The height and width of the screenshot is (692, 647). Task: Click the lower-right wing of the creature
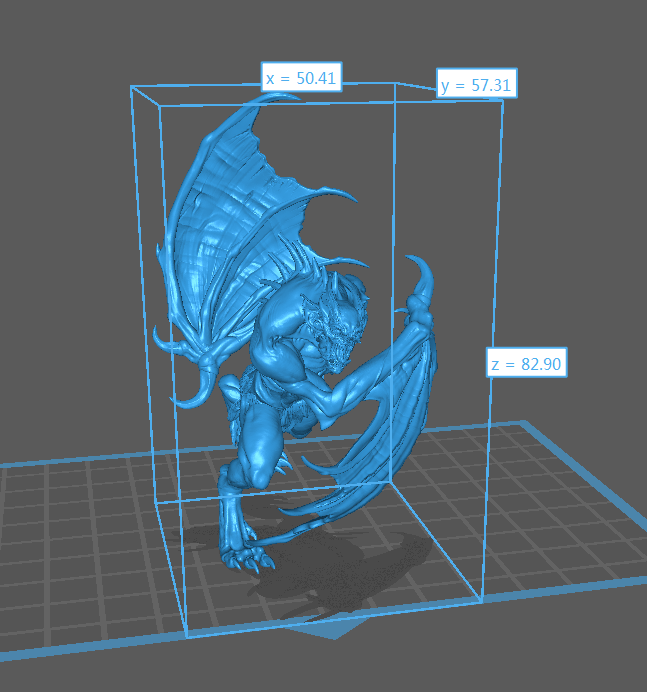tap(385, 440)
